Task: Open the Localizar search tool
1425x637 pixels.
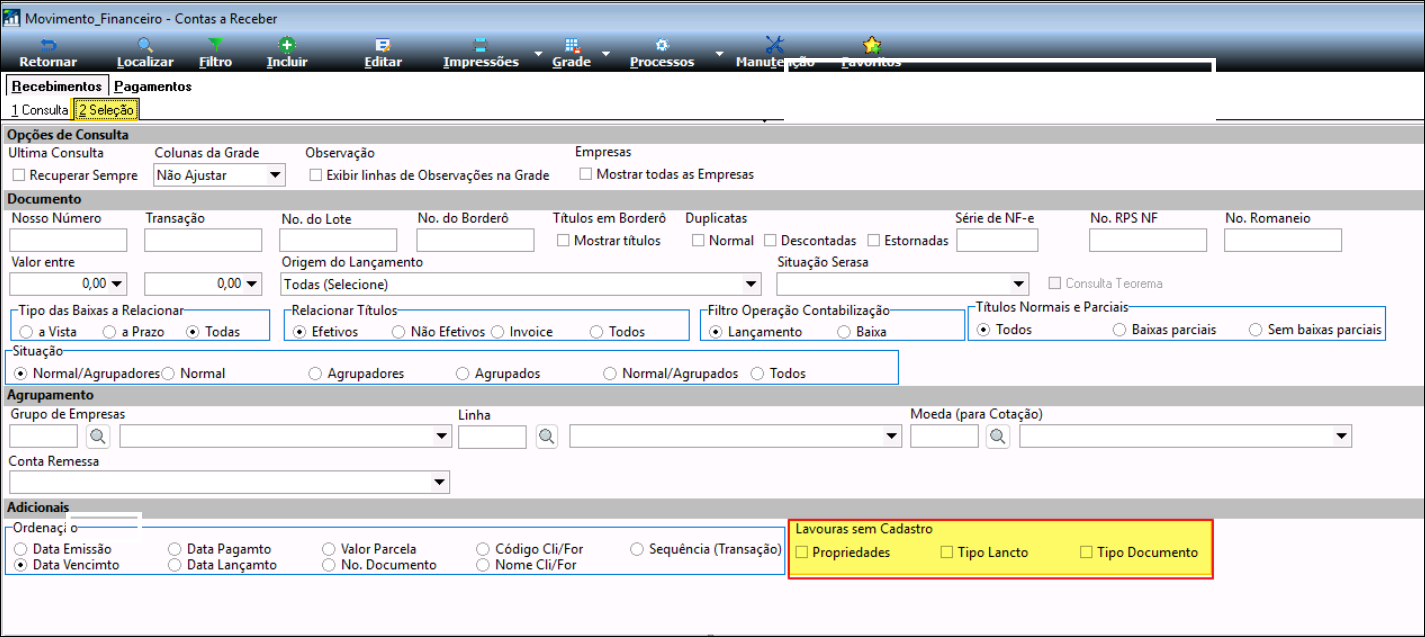Action: click(x=145, y=45)
